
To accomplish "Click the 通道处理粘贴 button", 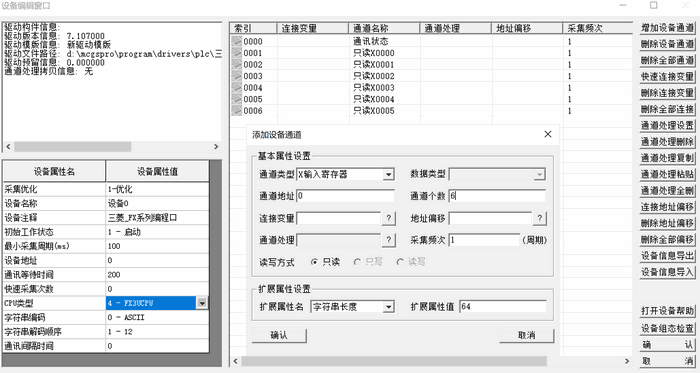I will tap(667, 174).
